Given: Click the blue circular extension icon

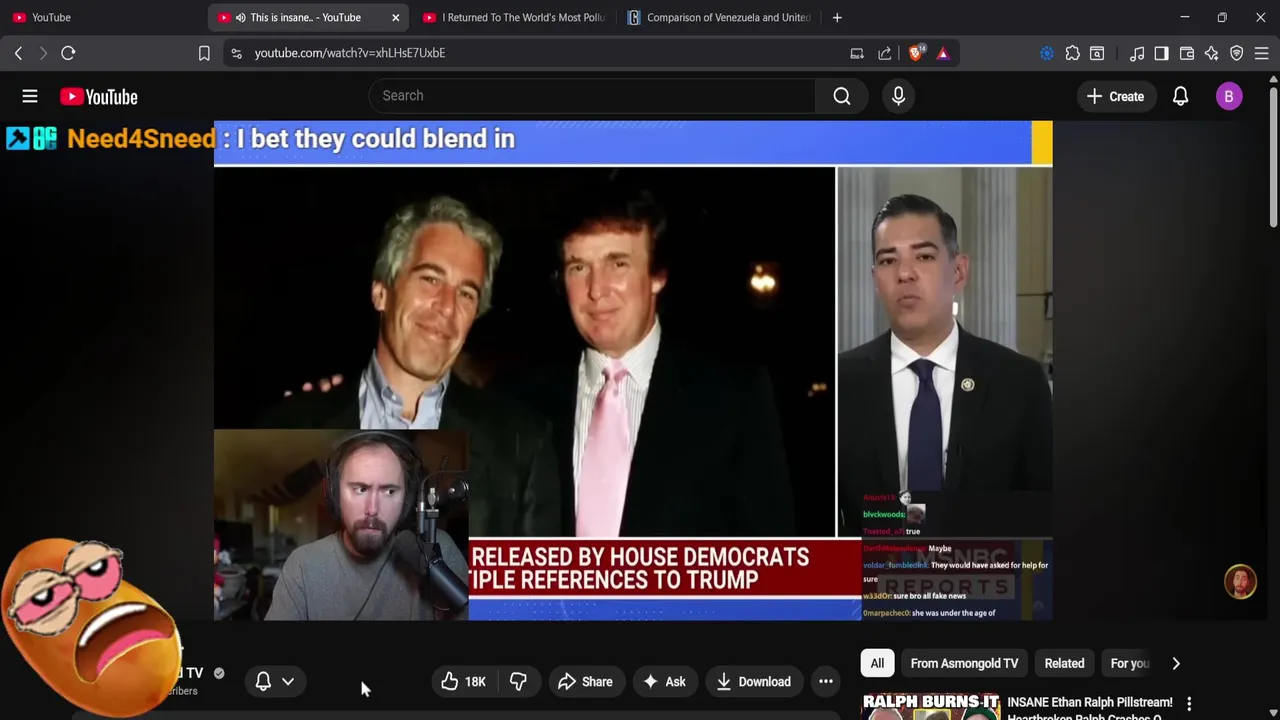Looking at the screenshot, I should coord(1047,53).
